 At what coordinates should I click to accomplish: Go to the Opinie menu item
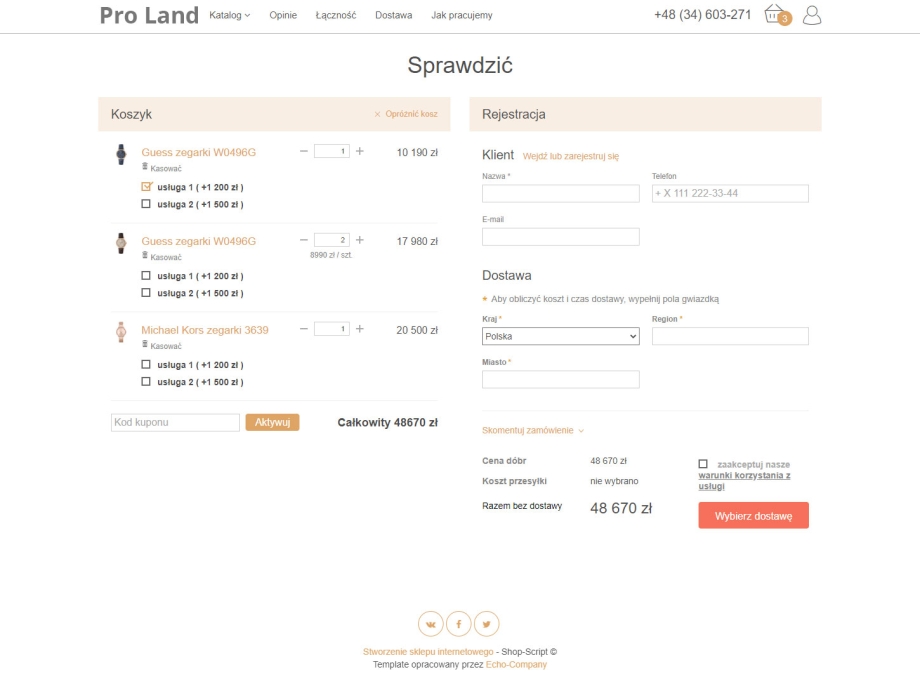283,15
